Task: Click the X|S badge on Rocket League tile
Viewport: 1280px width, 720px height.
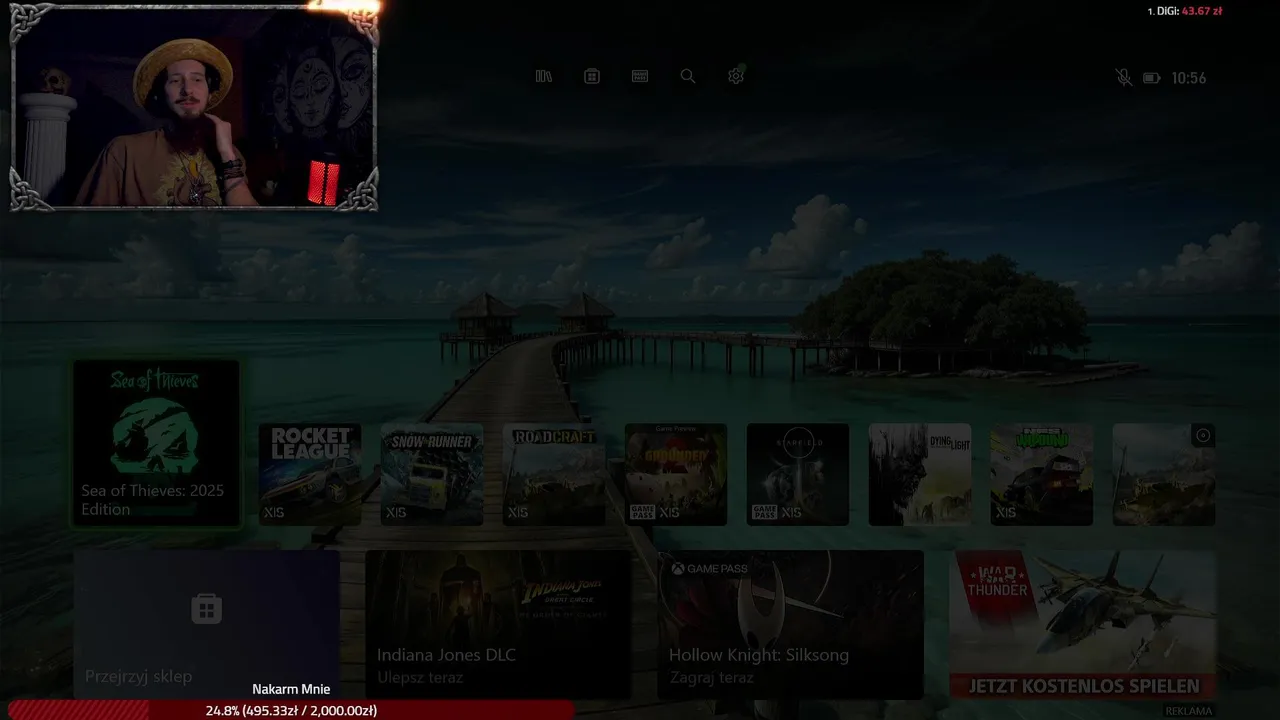Action: (274, 512)
